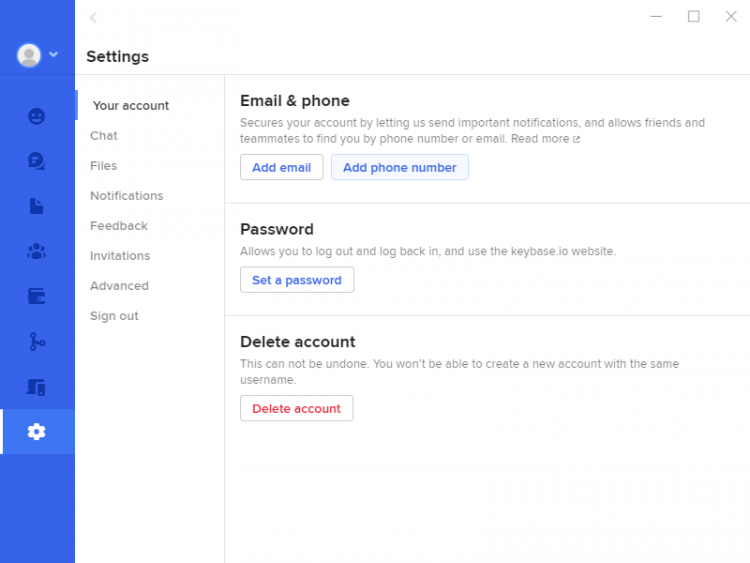Open the Git icon in sidebar

[x=37, y=342]
